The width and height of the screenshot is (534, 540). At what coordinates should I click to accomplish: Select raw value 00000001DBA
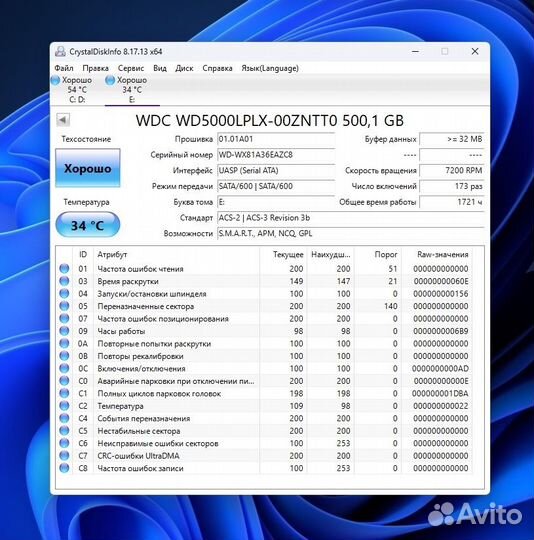440,394
